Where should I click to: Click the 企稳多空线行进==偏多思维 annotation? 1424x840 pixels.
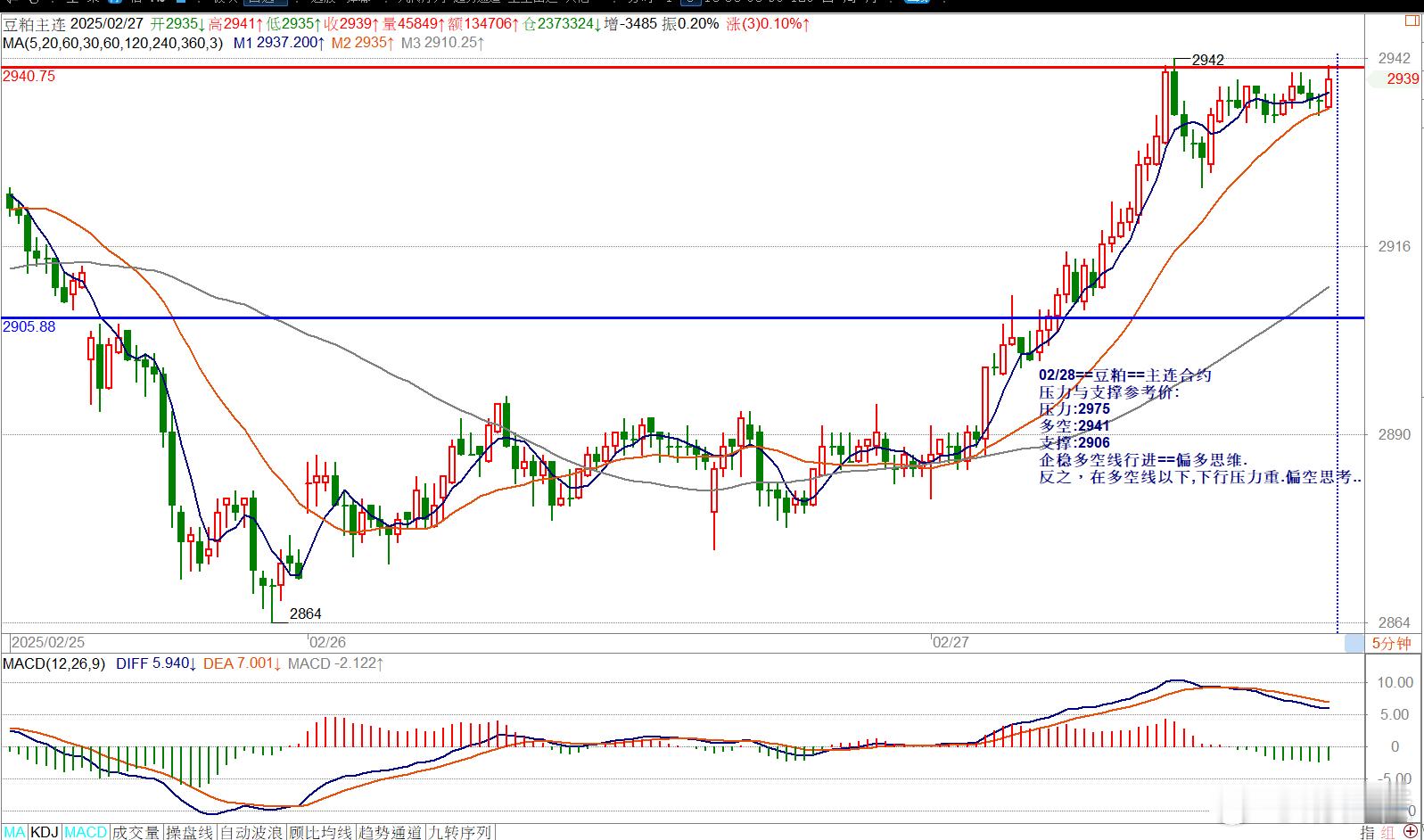(x=1144, y=460)
